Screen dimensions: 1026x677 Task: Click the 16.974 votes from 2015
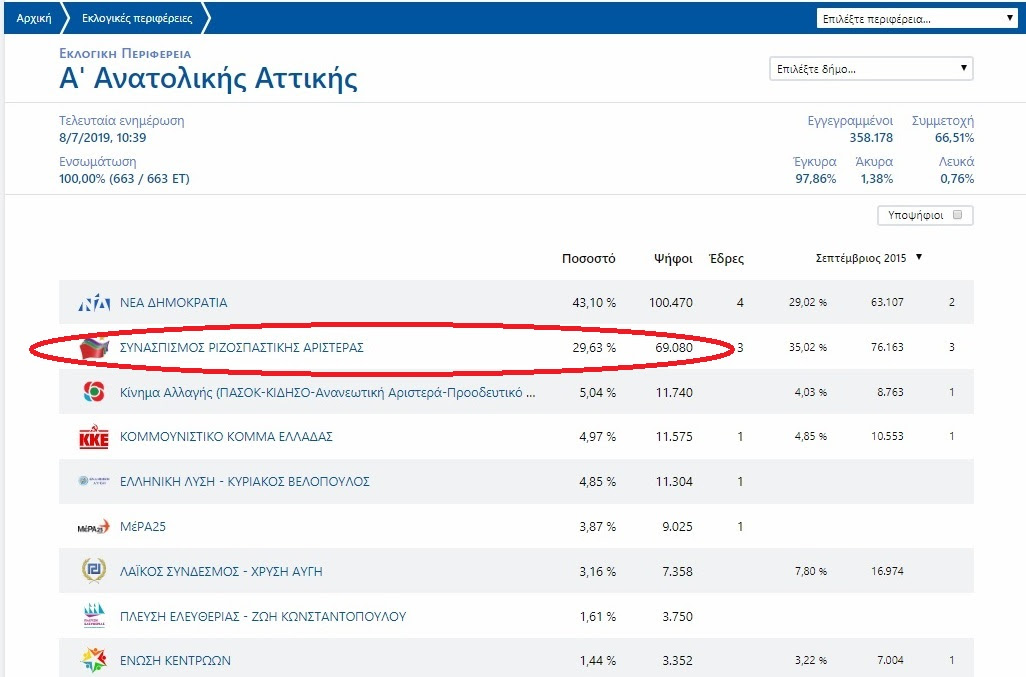coord(887,570)
